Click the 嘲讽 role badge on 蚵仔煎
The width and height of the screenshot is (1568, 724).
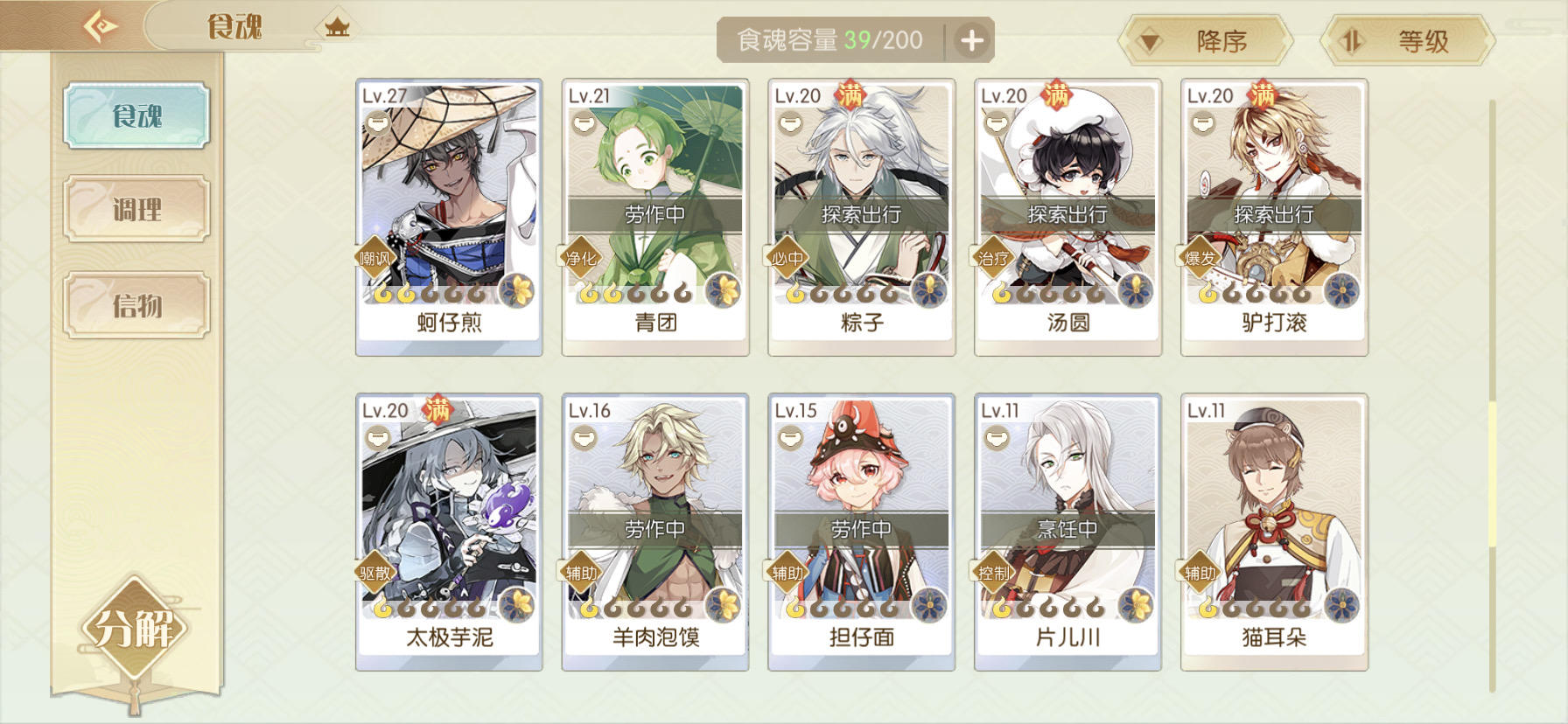pyautogui.click(x=375, y=257)
